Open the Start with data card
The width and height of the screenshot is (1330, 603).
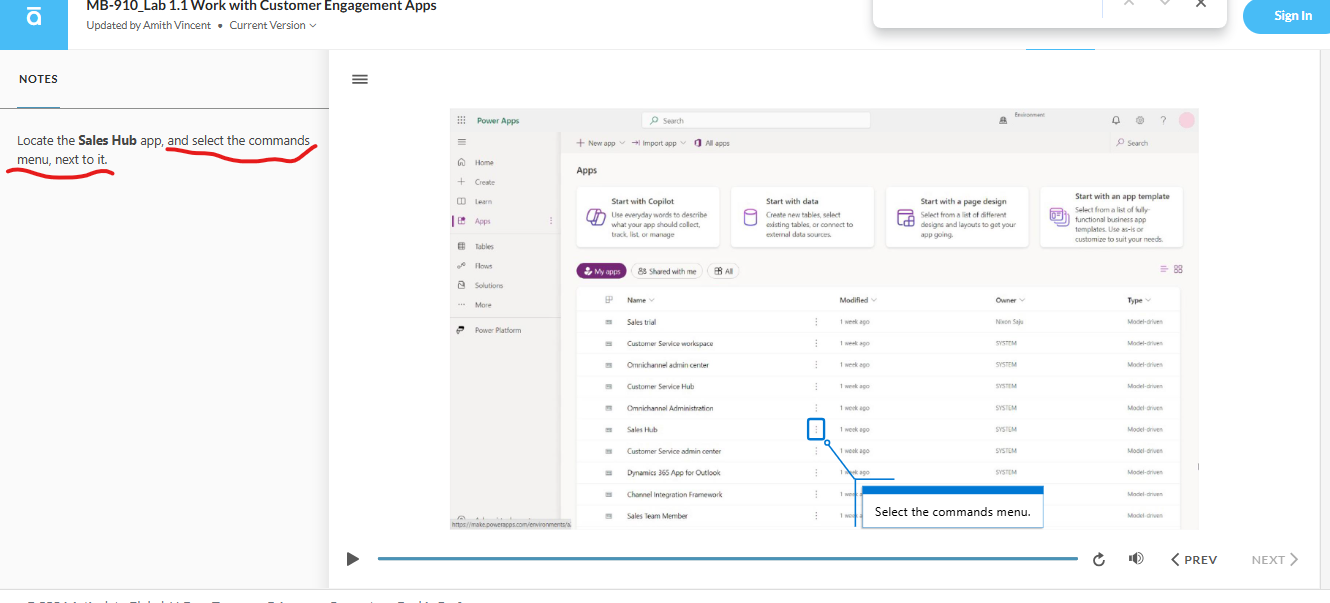[802, 217]
